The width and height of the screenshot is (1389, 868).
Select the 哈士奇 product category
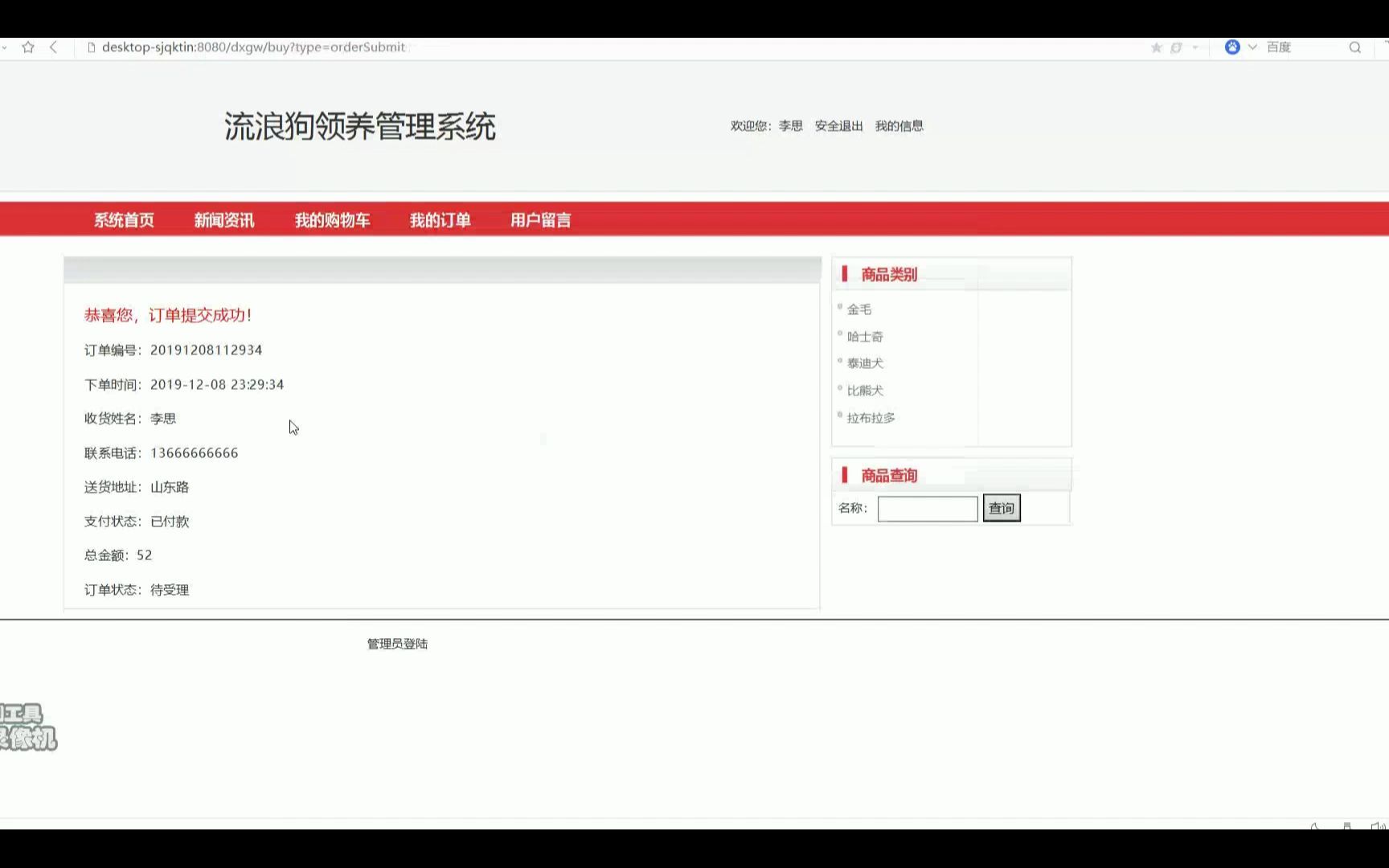[865, 337]
